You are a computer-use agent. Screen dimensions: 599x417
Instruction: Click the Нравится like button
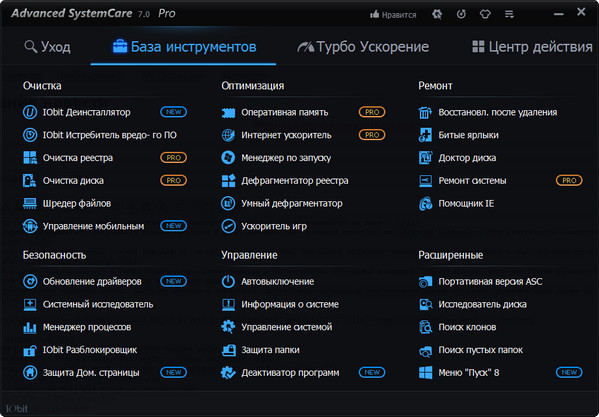coord(393,15)
